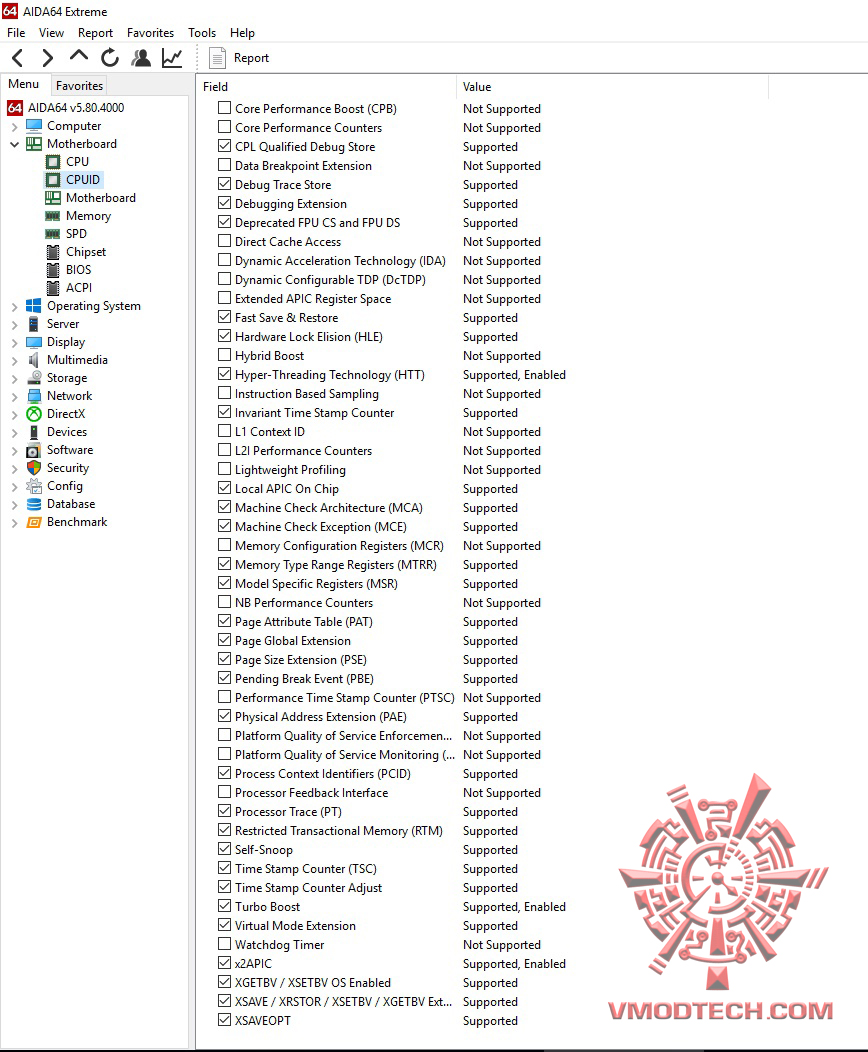This screenshot has height=1052, width=868.
Task: Select the AIDA64 v5.80.4000 root icon
Action: 15,107
